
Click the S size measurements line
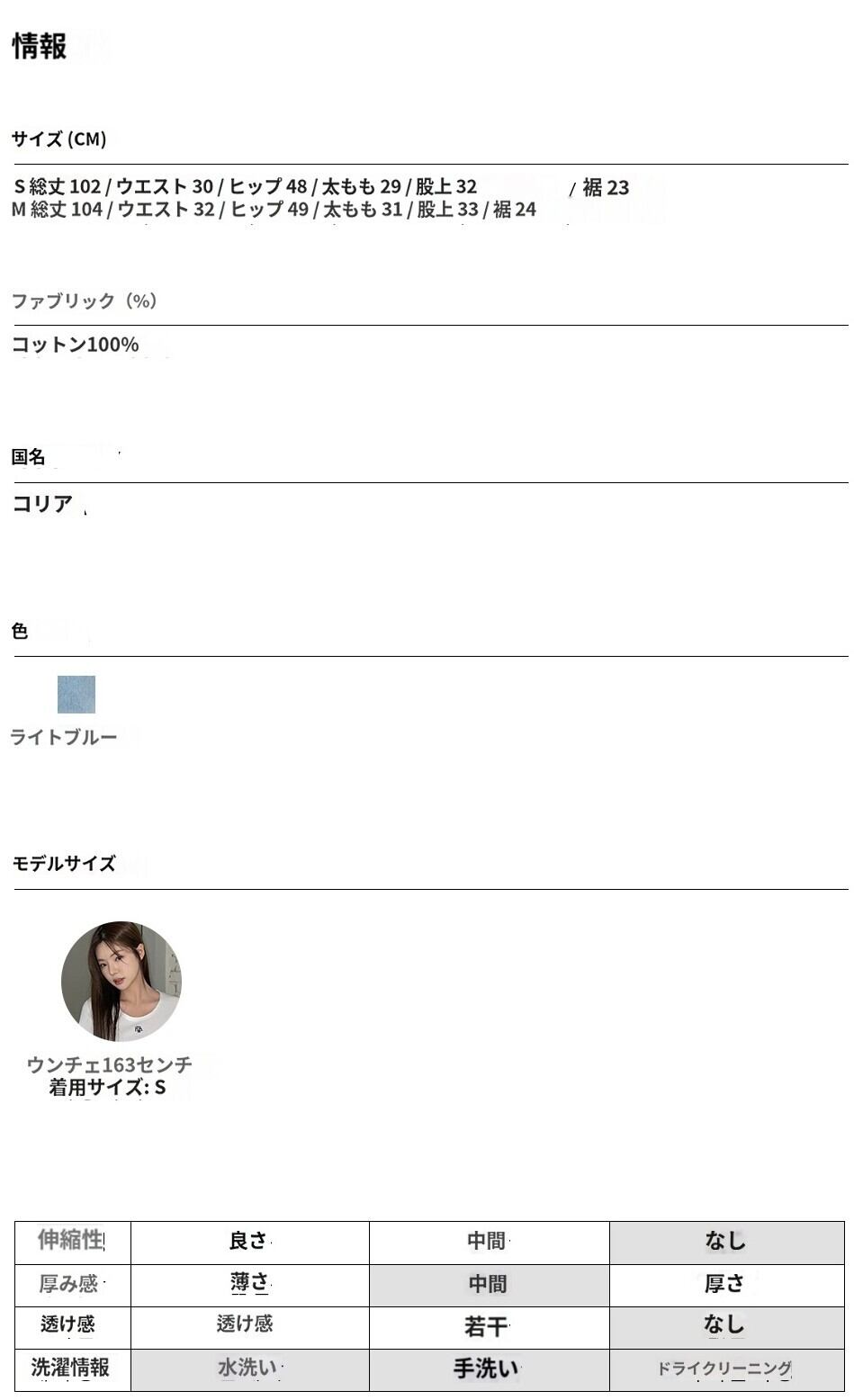[321, 187]
